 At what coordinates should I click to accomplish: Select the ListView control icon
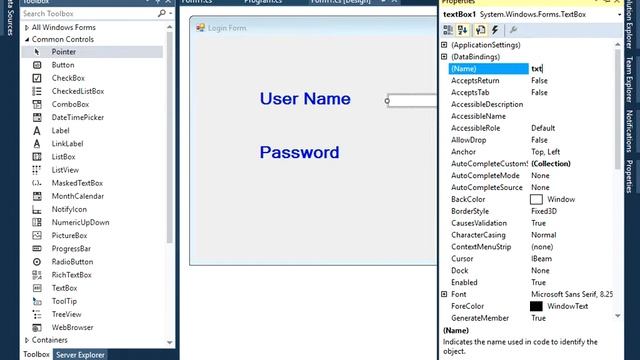(37, 170)
